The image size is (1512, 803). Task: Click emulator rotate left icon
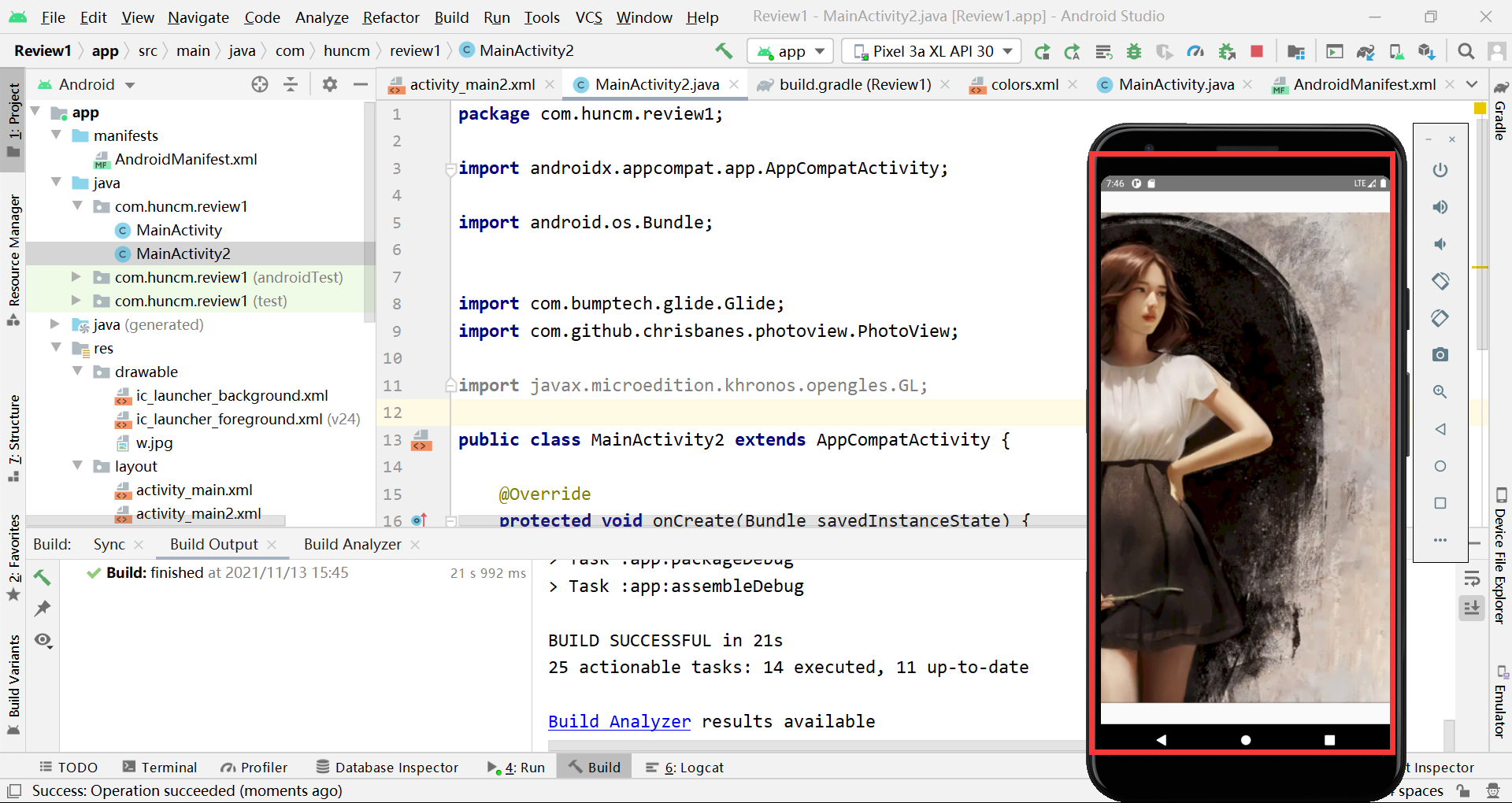tap(1440, 281)
